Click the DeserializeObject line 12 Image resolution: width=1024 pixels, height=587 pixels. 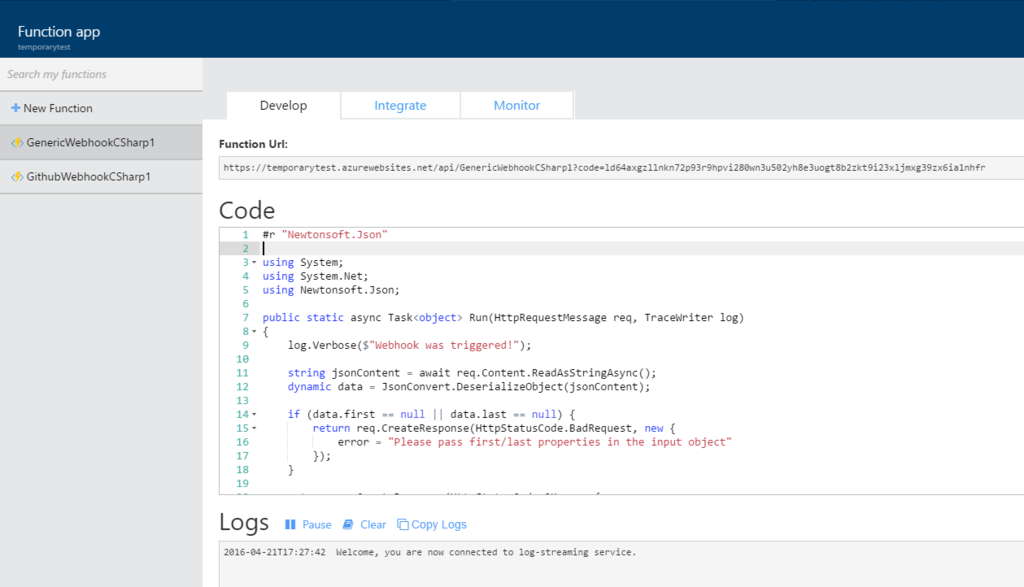pyautogui.click(x=469, y=387)
